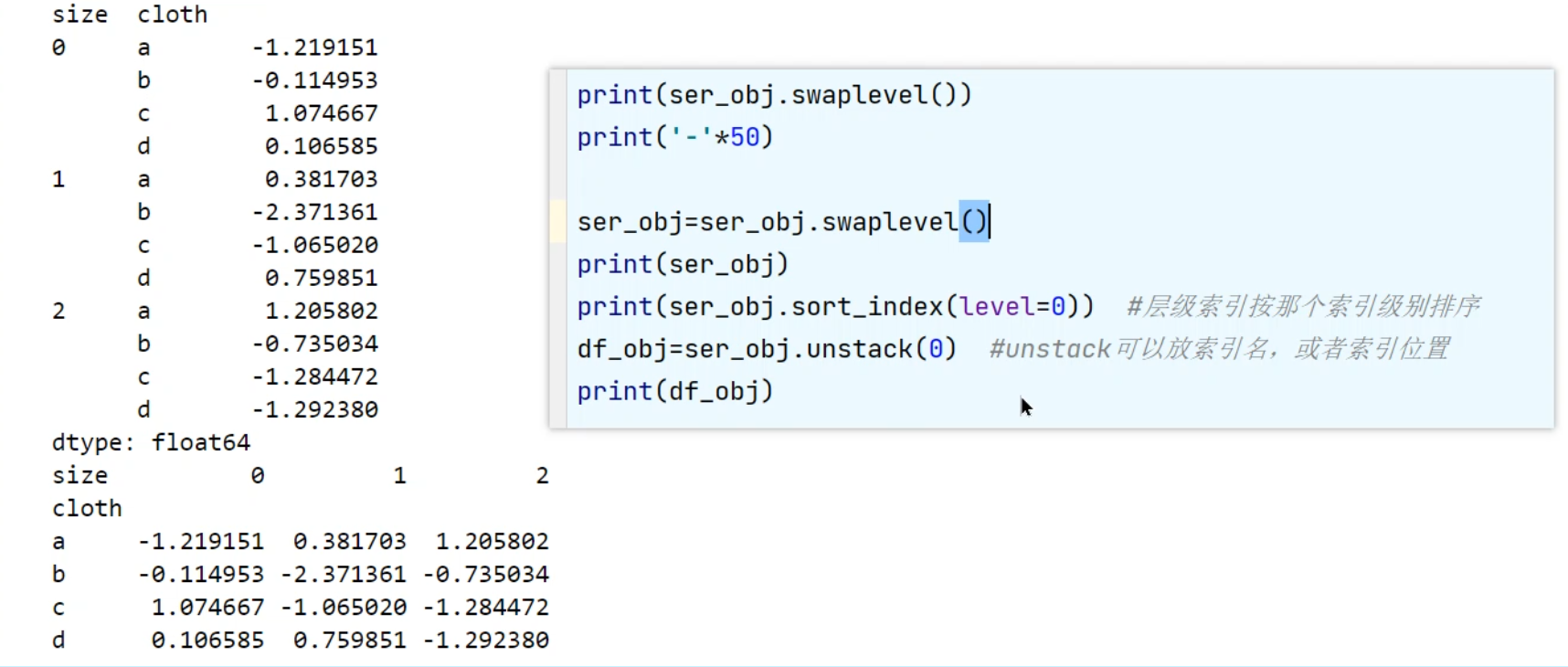Click -1.065020 in table row c
Screen dimensions: 1568x667
coord(344,608)
